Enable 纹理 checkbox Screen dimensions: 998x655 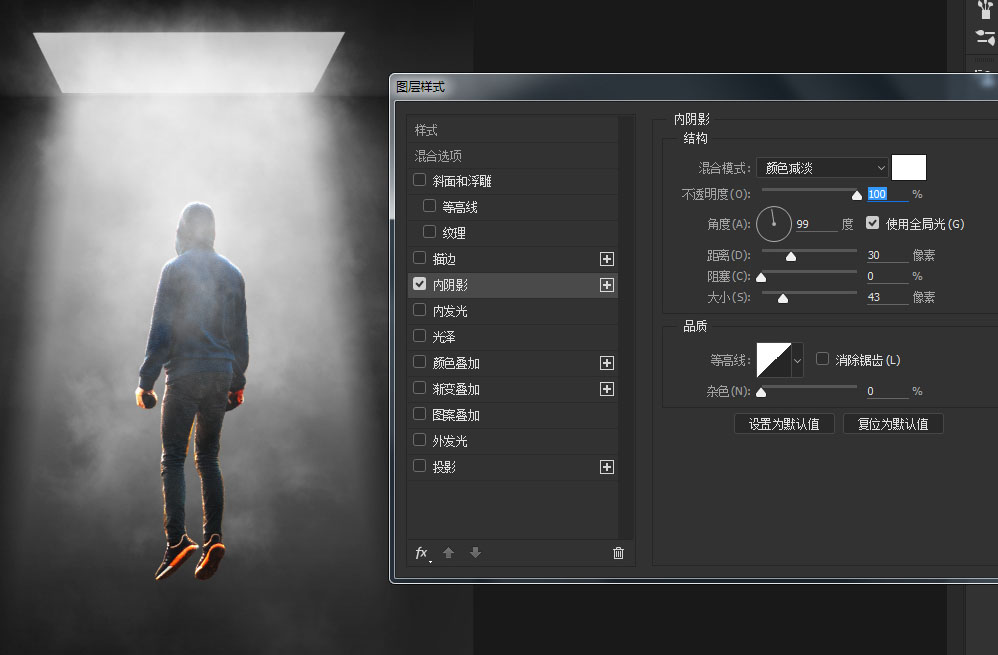coord(430,232)
